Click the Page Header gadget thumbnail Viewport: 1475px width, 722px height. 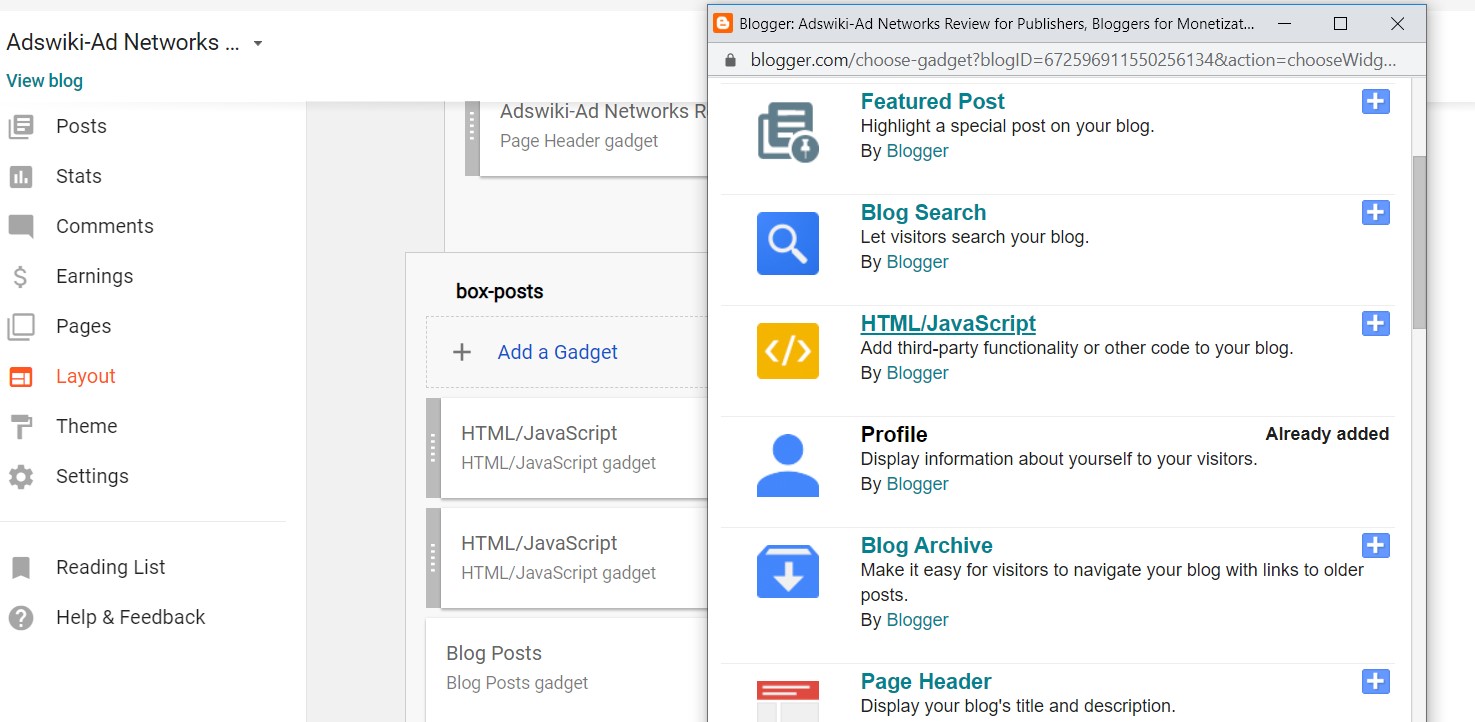coord(788,701)
